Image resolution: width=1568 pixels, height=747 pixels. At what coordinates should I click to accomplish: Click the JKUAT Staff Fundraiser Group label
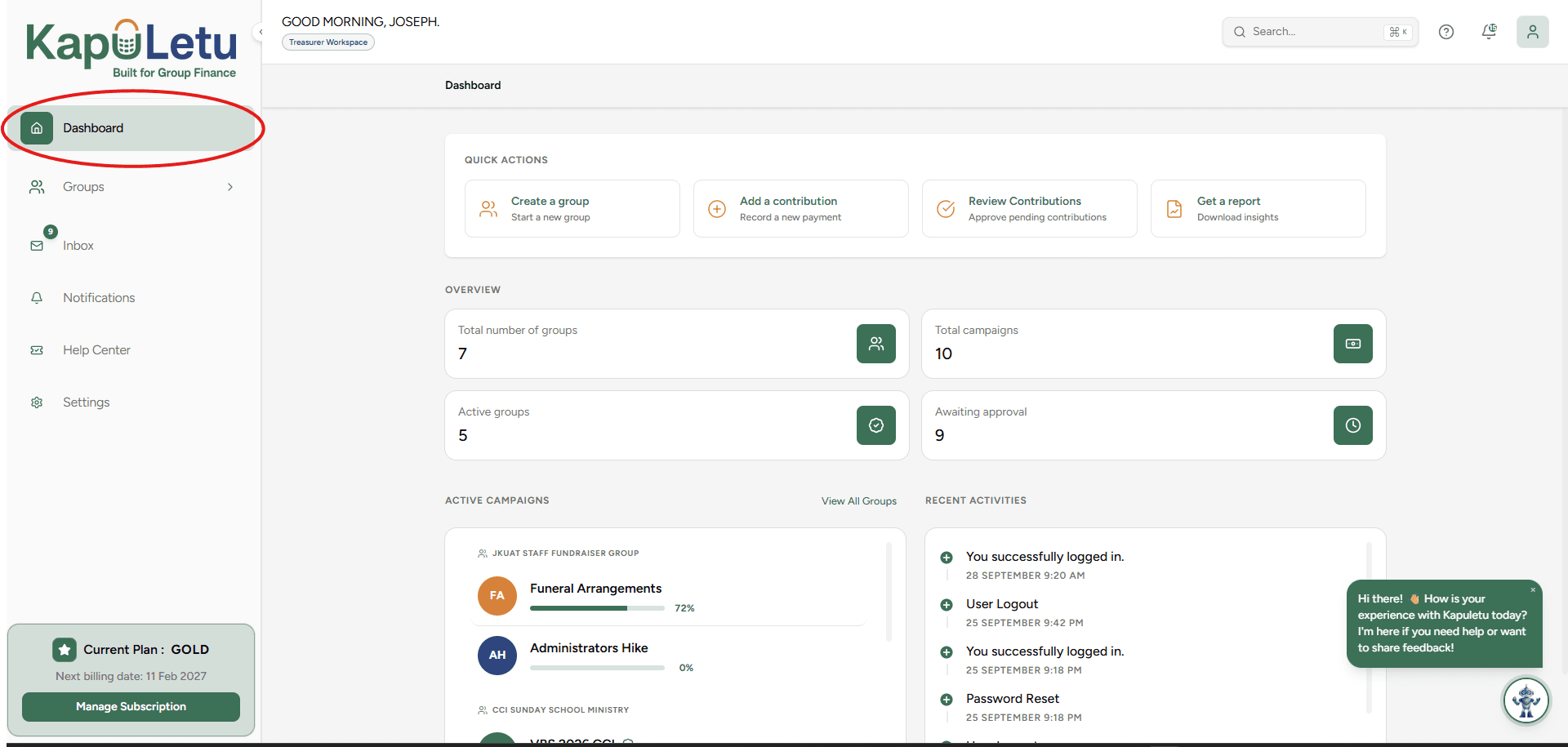click(x=565, y=554)
